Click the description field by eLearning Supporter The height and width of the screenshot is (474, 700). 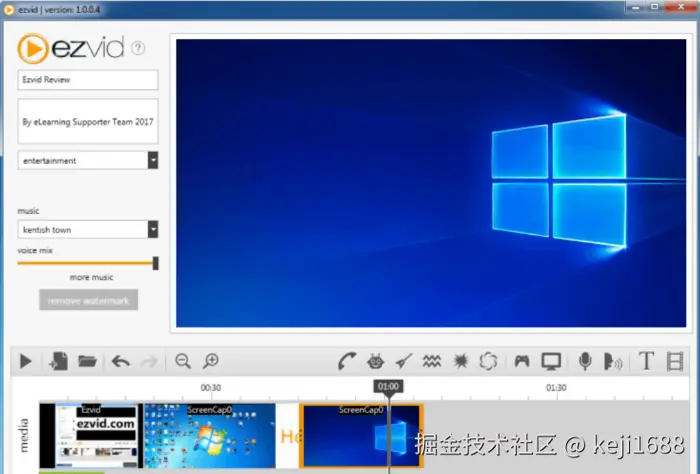(x=88, y=121)
